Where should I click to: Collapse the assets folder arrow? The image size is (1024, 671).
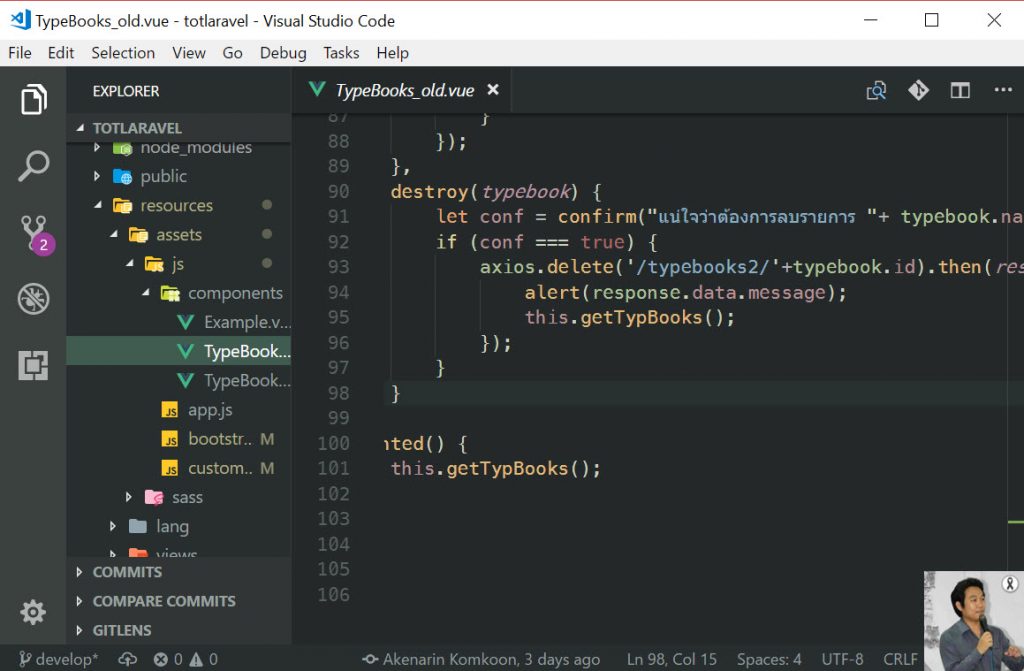[114, 234]
